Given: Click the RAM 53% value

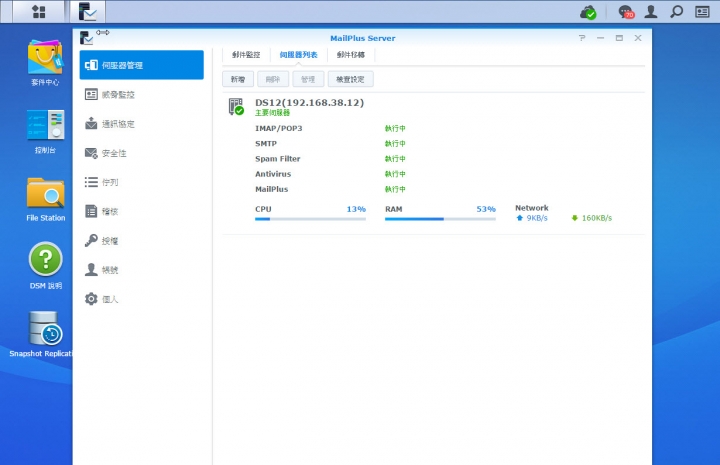Looking at the screenshot, I should click(486, 209).
